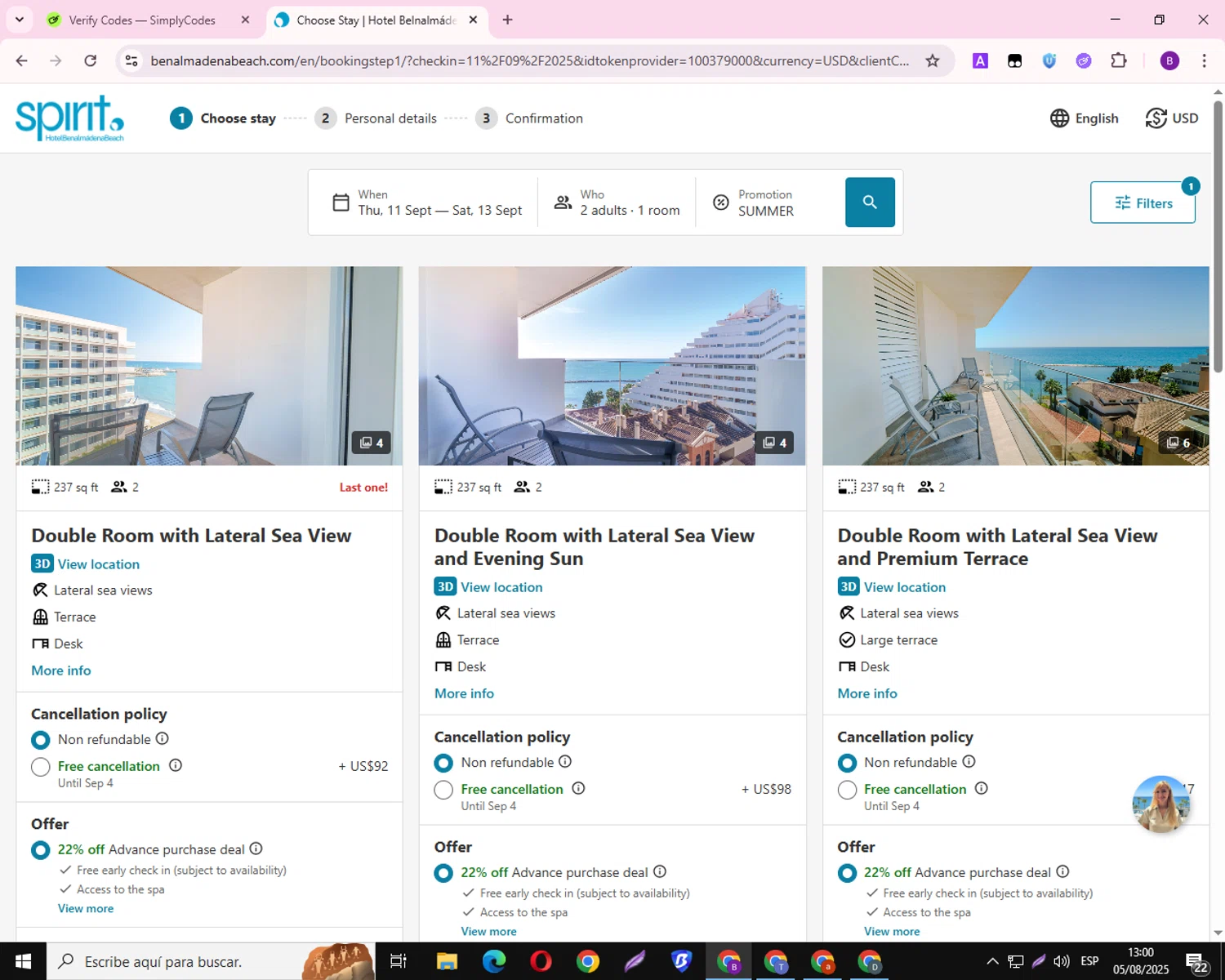The image size is (1225, 980).
Task: Go to step 3 Confirmation
Action: tap(529, 118)
